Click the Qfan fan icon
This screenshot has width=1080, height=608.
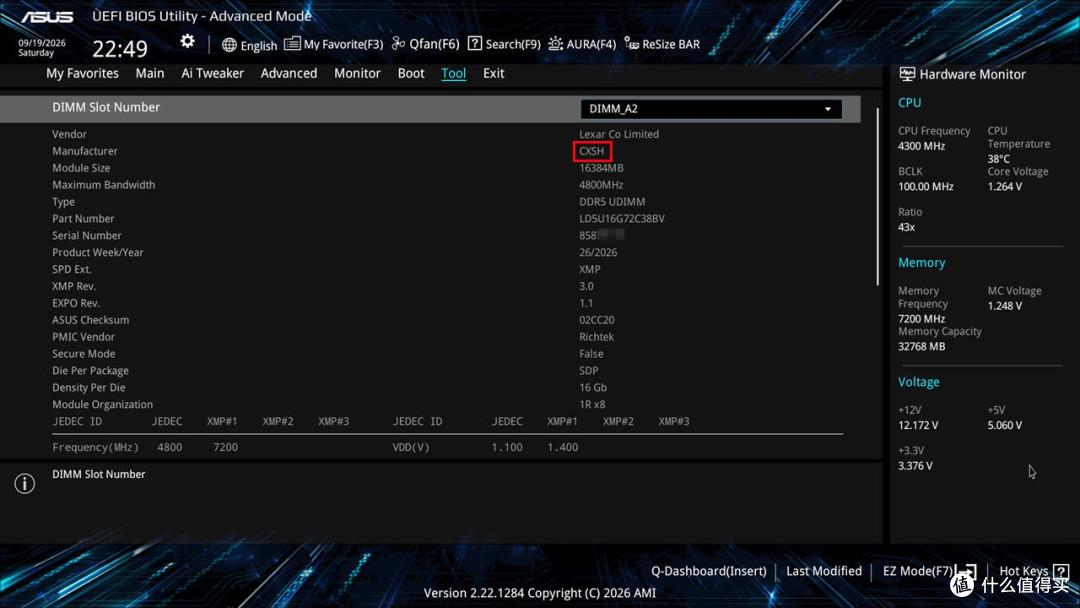[x=398, y=43]
